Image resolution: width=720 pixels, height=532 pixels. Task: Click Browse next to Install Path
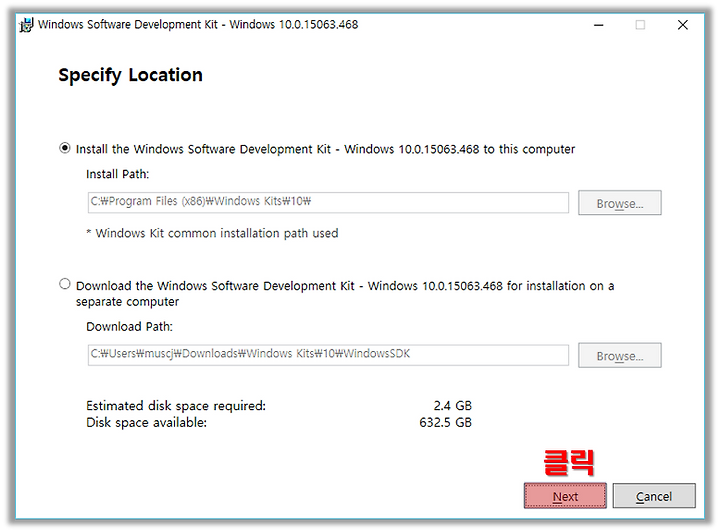click(619, 203)
